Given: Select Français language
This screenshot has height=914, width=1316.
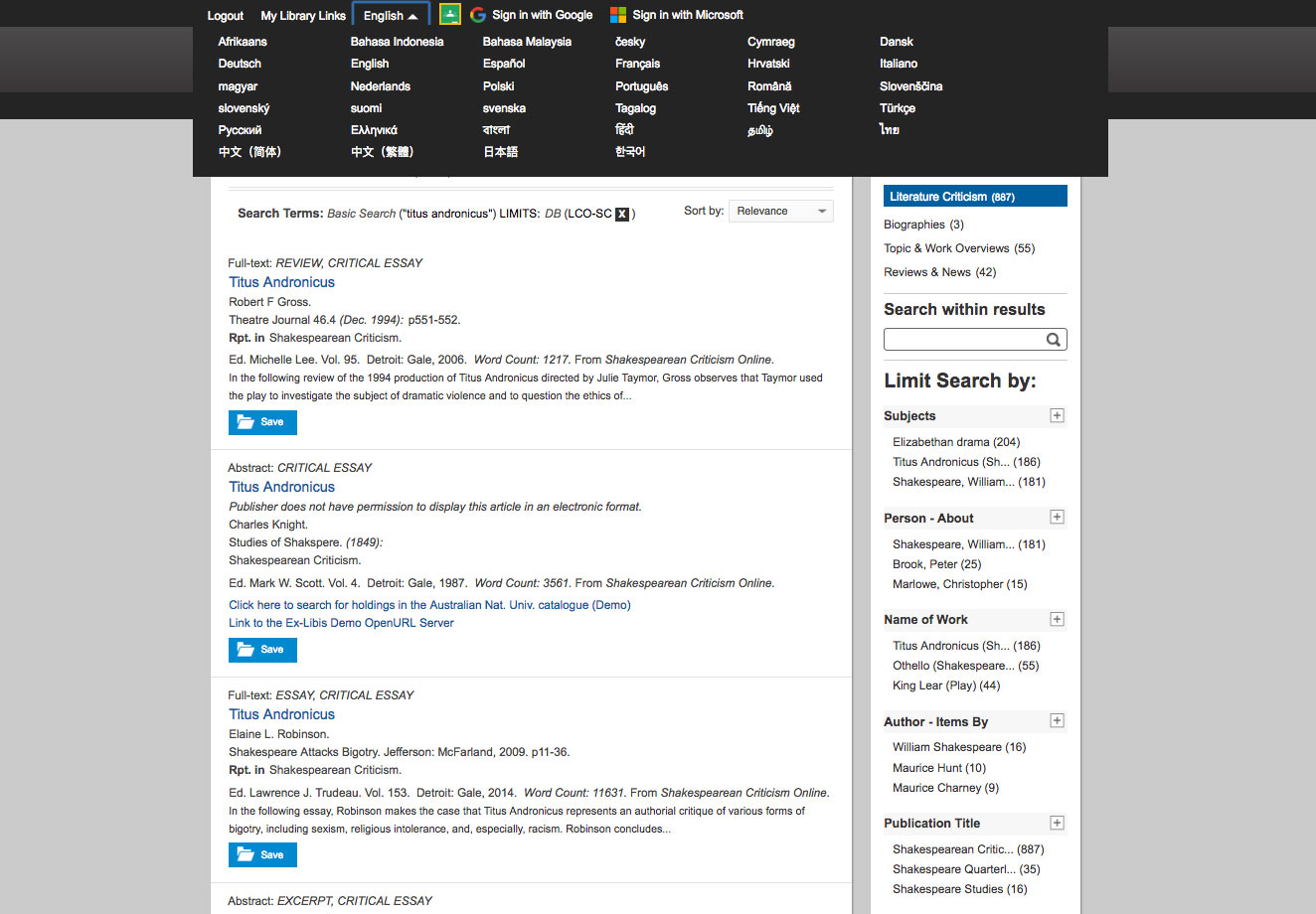Looking at the screenshot, I should point(637,64).
